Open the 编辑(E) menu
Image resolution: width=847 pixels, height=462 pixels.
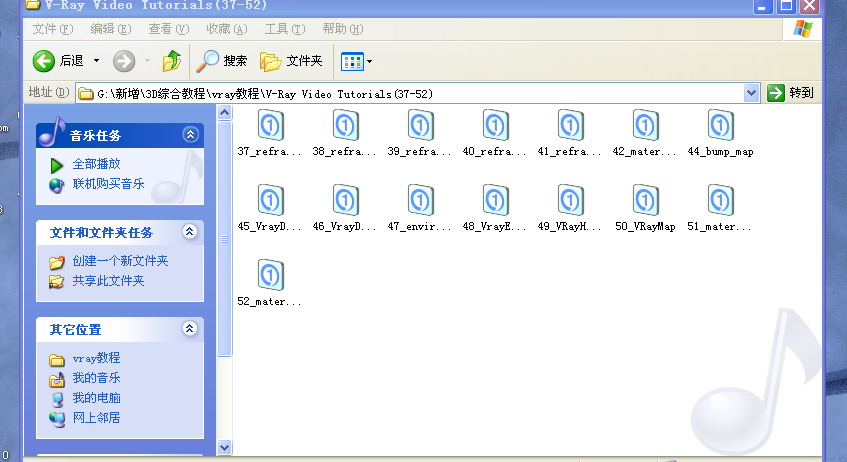(111, 29)
